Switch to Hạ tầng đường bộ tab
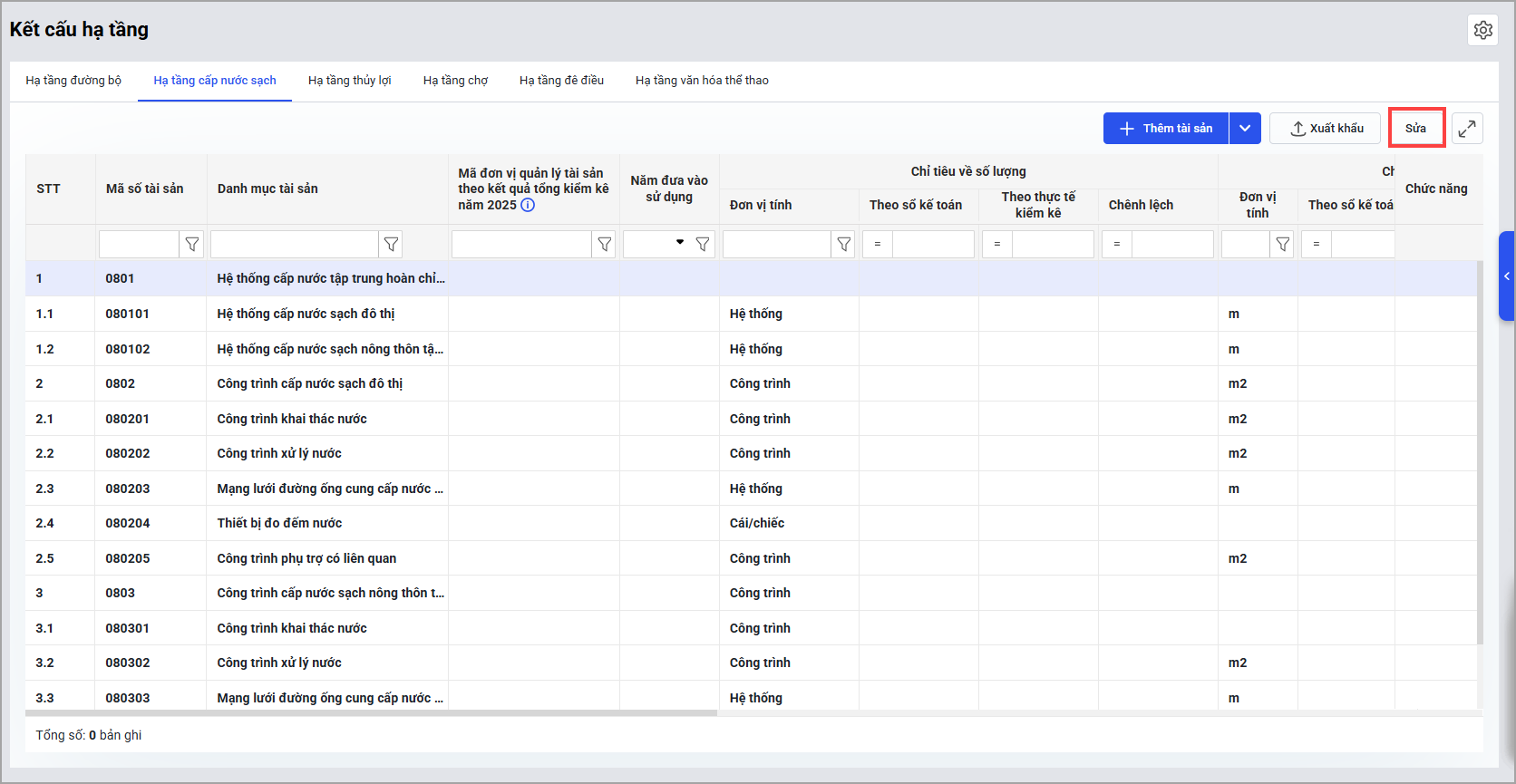The image size is (1516, 784). coord(73,81)
